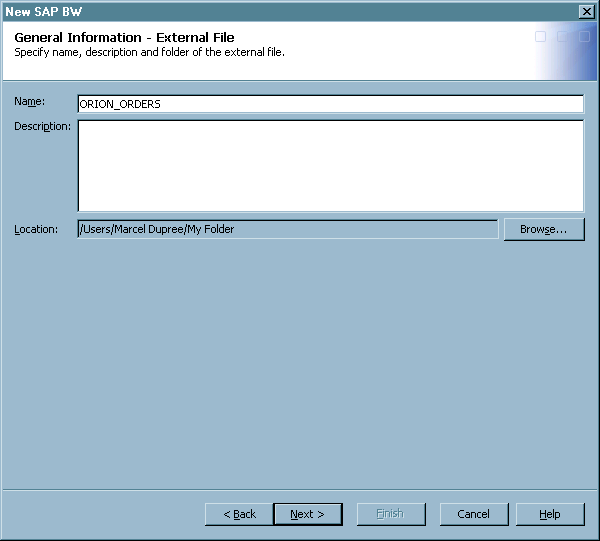Click the Description: label
This screenshot has width=600, height=541.
click(42, 126)
